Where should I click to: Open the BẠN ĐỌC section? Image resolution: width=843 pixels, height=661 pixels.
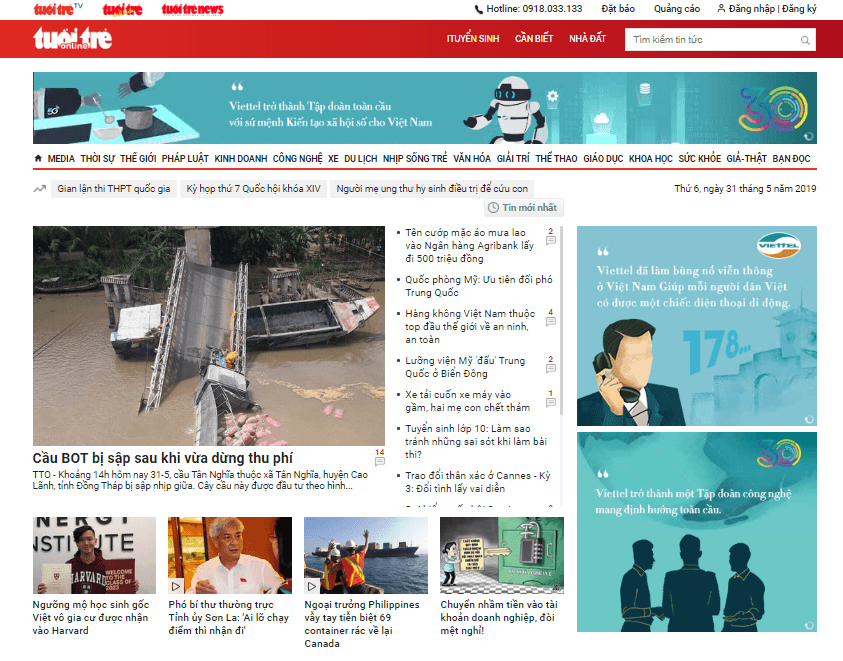coord(791,159)
